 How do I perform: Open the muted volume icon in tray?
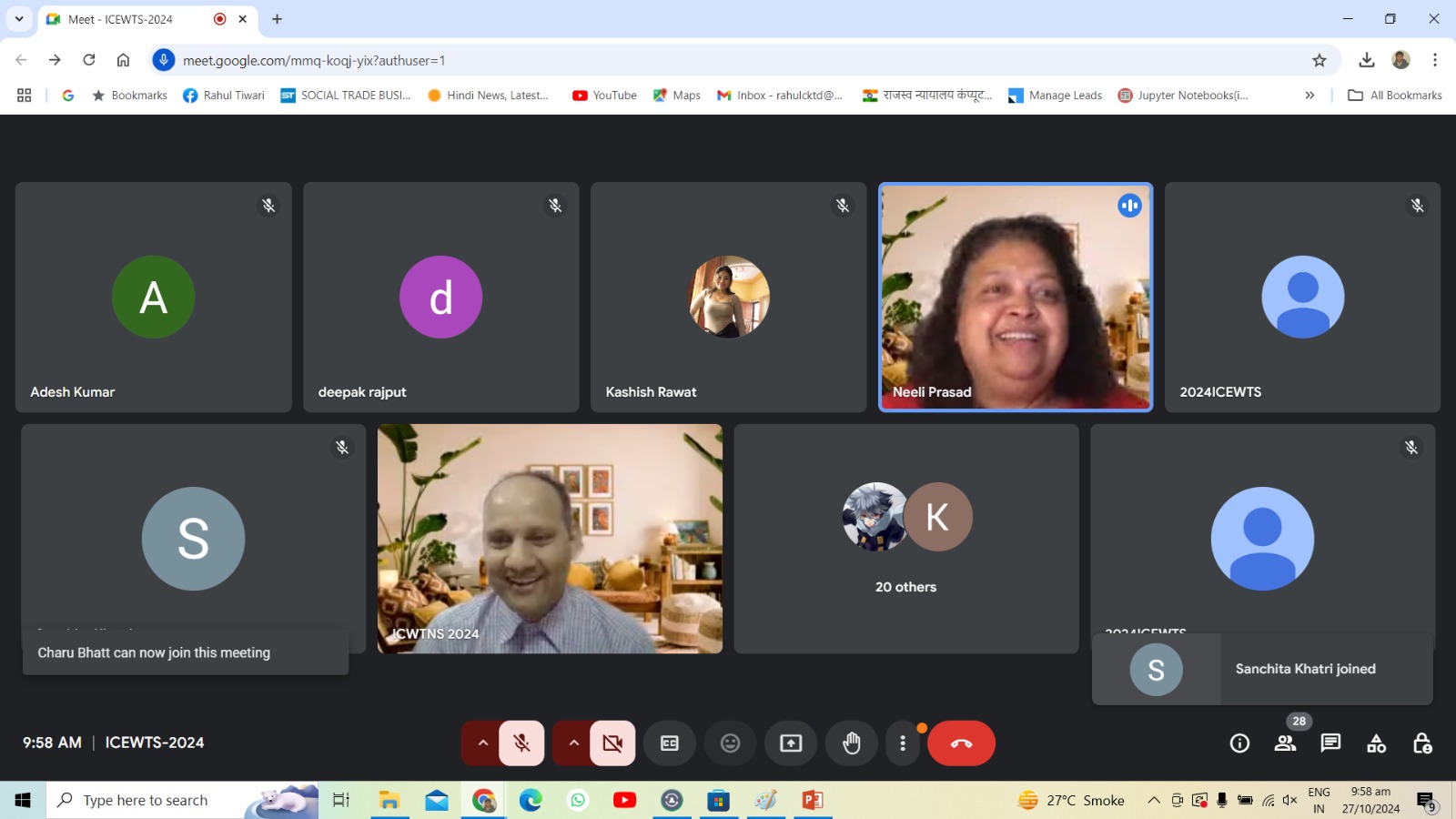point(1289,800)
